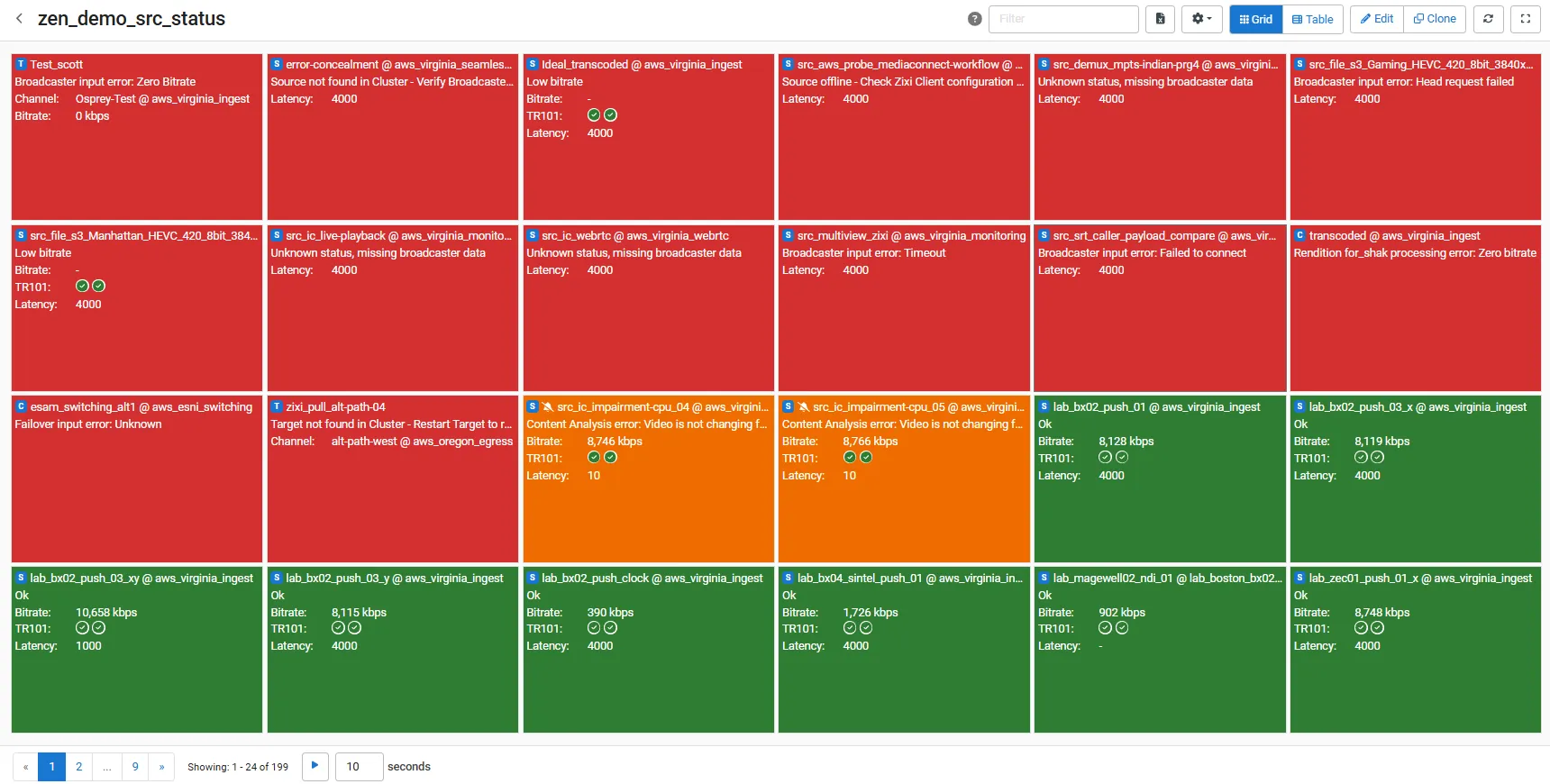Open the Osprey-Test @ aws_virginia_ingest channel link
This screenshot has height=784, width=1550.
[x=162, y=98]
